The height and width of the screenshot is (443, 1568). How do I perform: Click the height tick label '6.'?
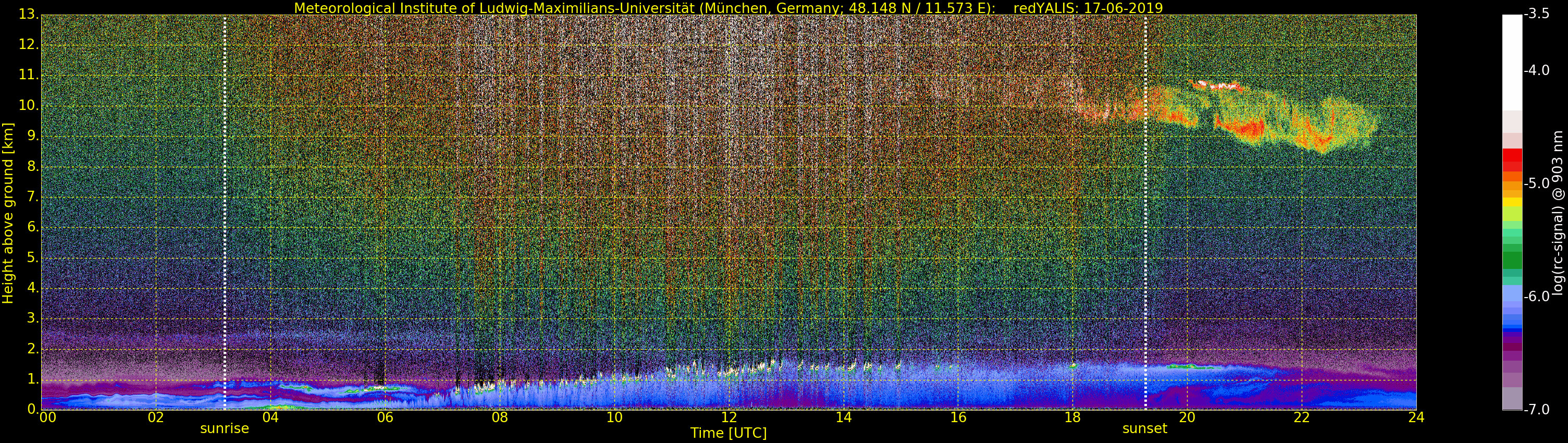coord(33,227)
